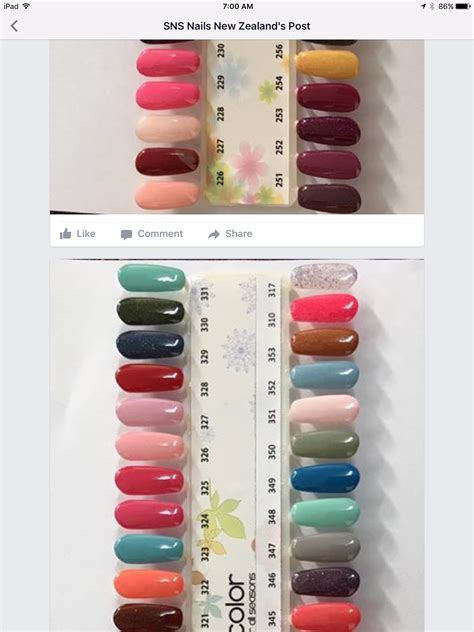Tap the yellow nail swatch 256
The image size is (474, 632).
[x=327, y=64]
